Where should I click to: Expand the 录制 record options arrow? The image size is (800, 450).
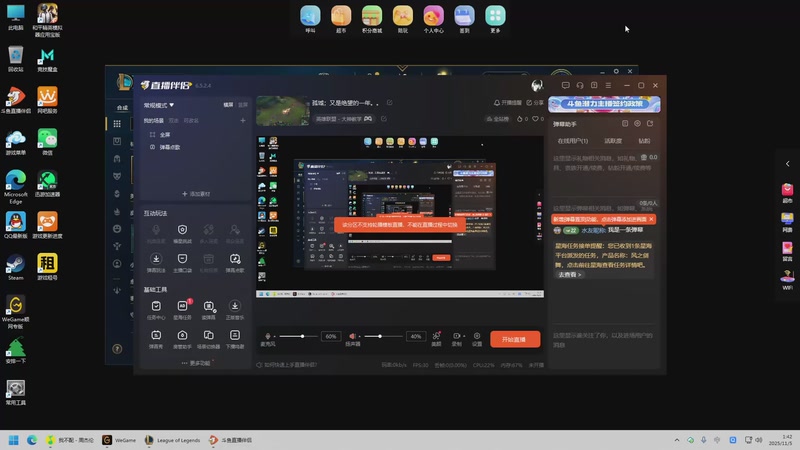(x=464, y=336)
